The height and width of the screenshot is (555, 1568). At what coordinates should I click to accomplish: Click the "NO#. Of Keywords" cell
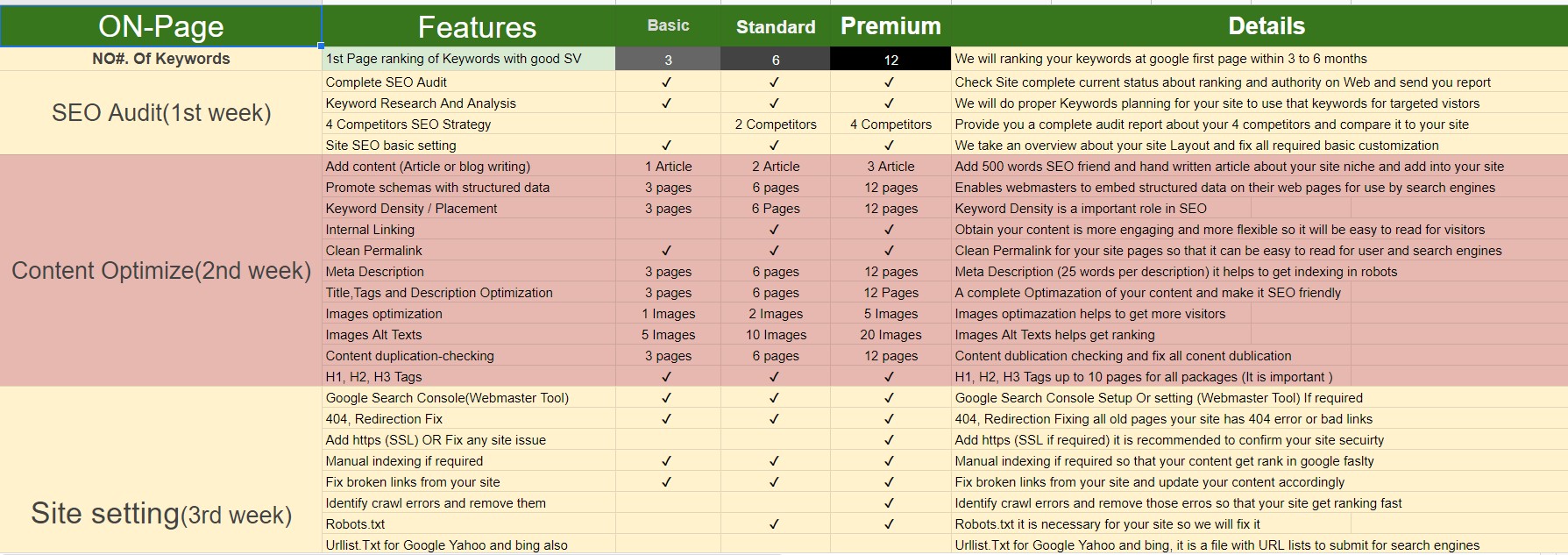[x=161, y=59]
